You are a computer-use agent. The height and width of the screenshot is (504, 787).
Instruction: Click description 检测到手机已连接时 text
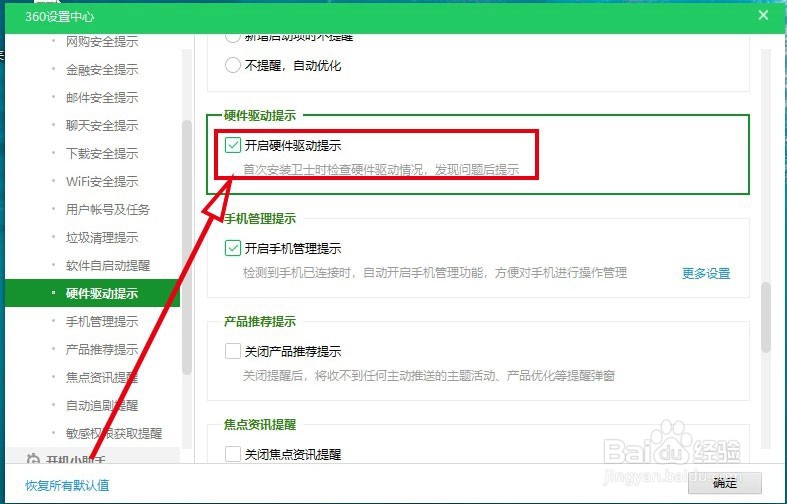(x=435, y=273)
